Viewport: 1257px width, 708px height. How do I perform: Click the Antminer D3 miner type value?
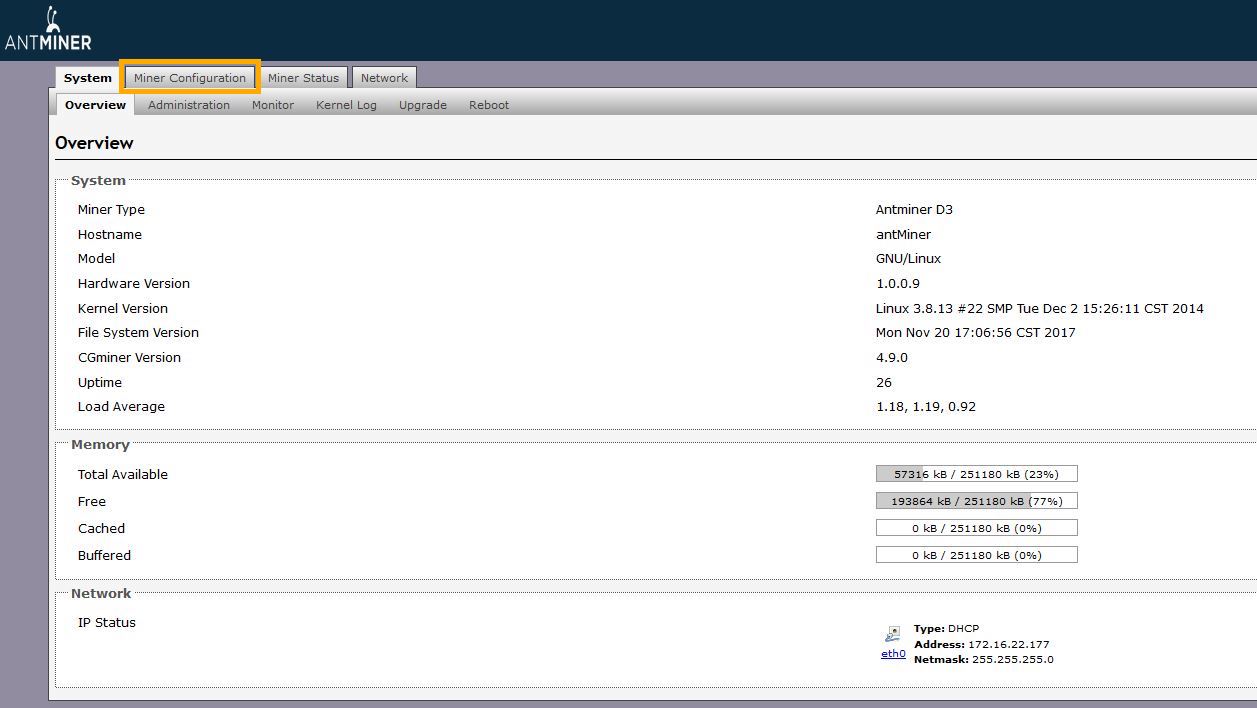(x=914, y=210)
